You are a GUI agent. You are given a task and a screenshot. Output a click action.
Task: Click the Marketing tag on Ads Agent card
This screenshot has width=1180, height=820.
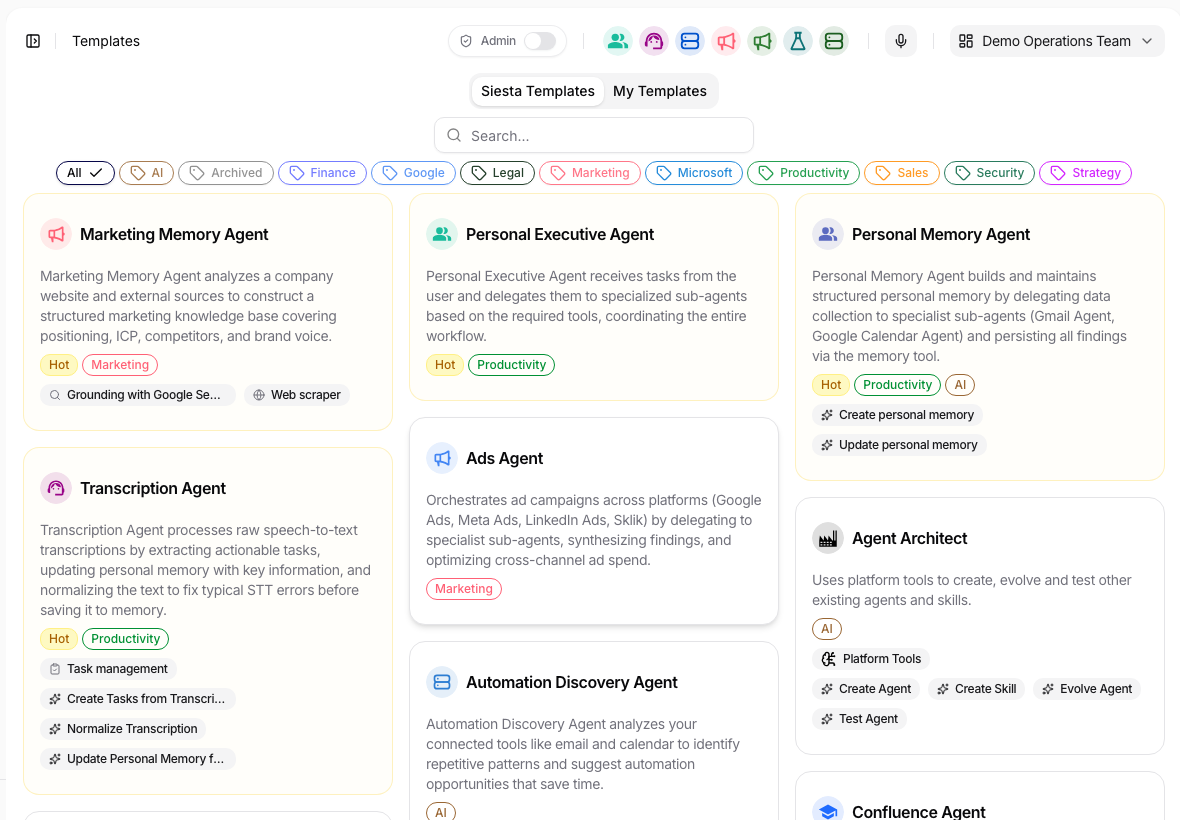click(x=464, y=589)
